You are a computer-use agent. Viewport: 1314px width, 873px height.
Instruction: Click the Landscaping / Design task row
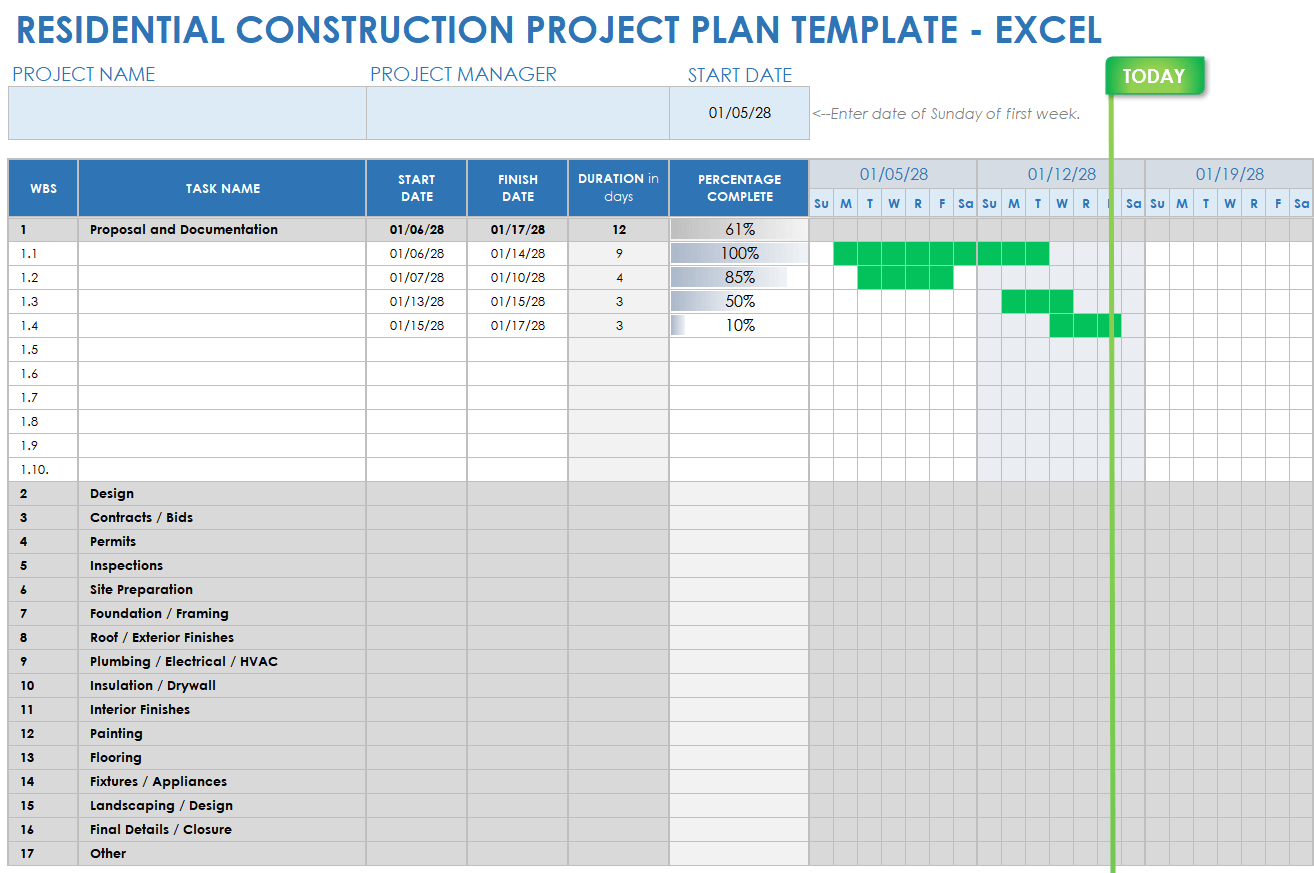pyautogui.click(x=161, y=805)
